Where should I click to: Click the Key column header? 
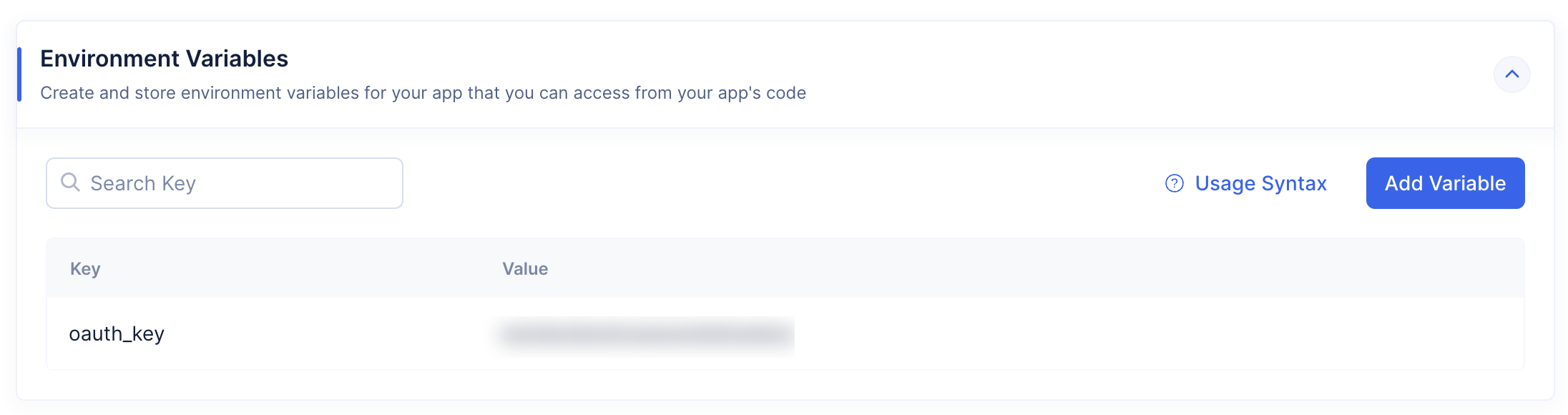pyautogui.click(x=85, y=269)
